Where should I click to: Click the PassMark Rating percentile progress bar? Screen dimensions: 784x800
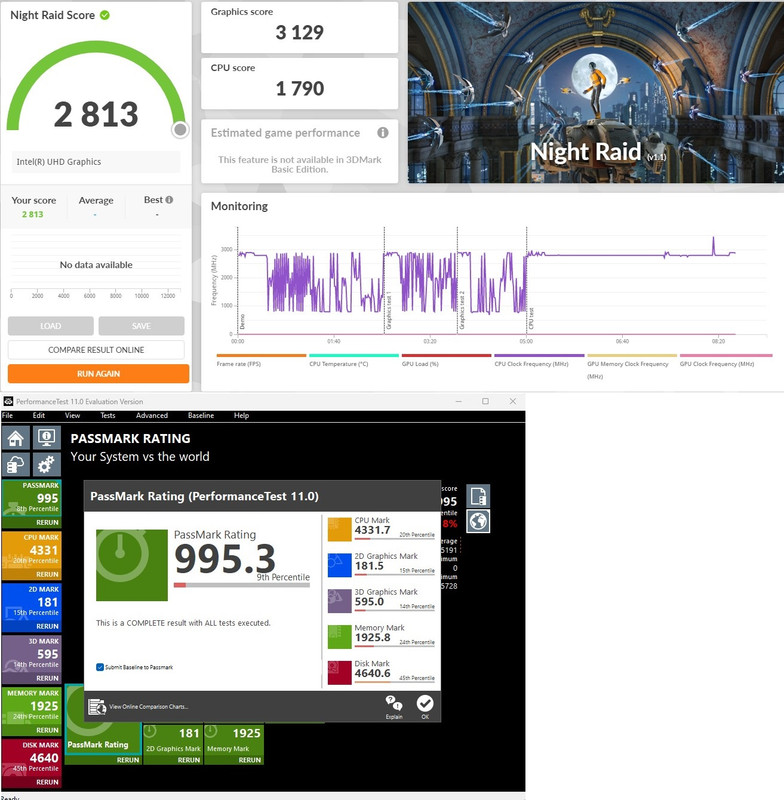coord(242,585)
